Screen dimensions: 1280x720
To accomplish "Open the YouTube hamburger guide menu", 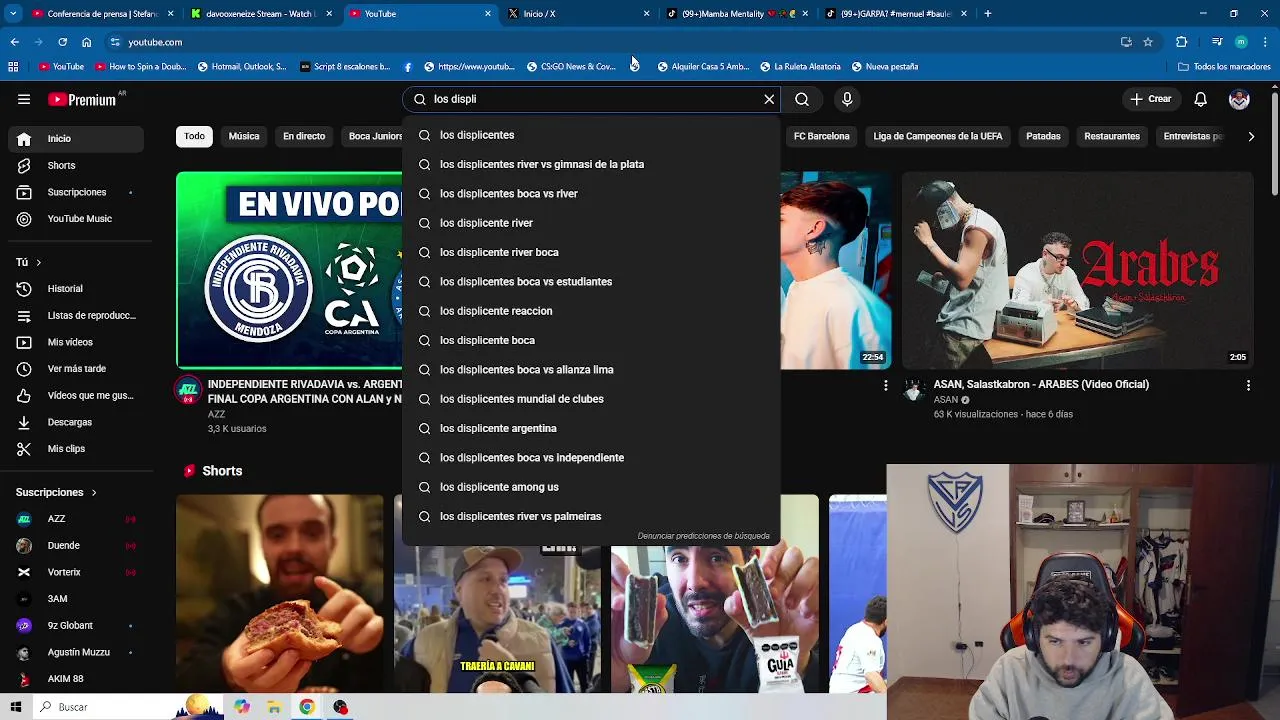I will point(24,99).
